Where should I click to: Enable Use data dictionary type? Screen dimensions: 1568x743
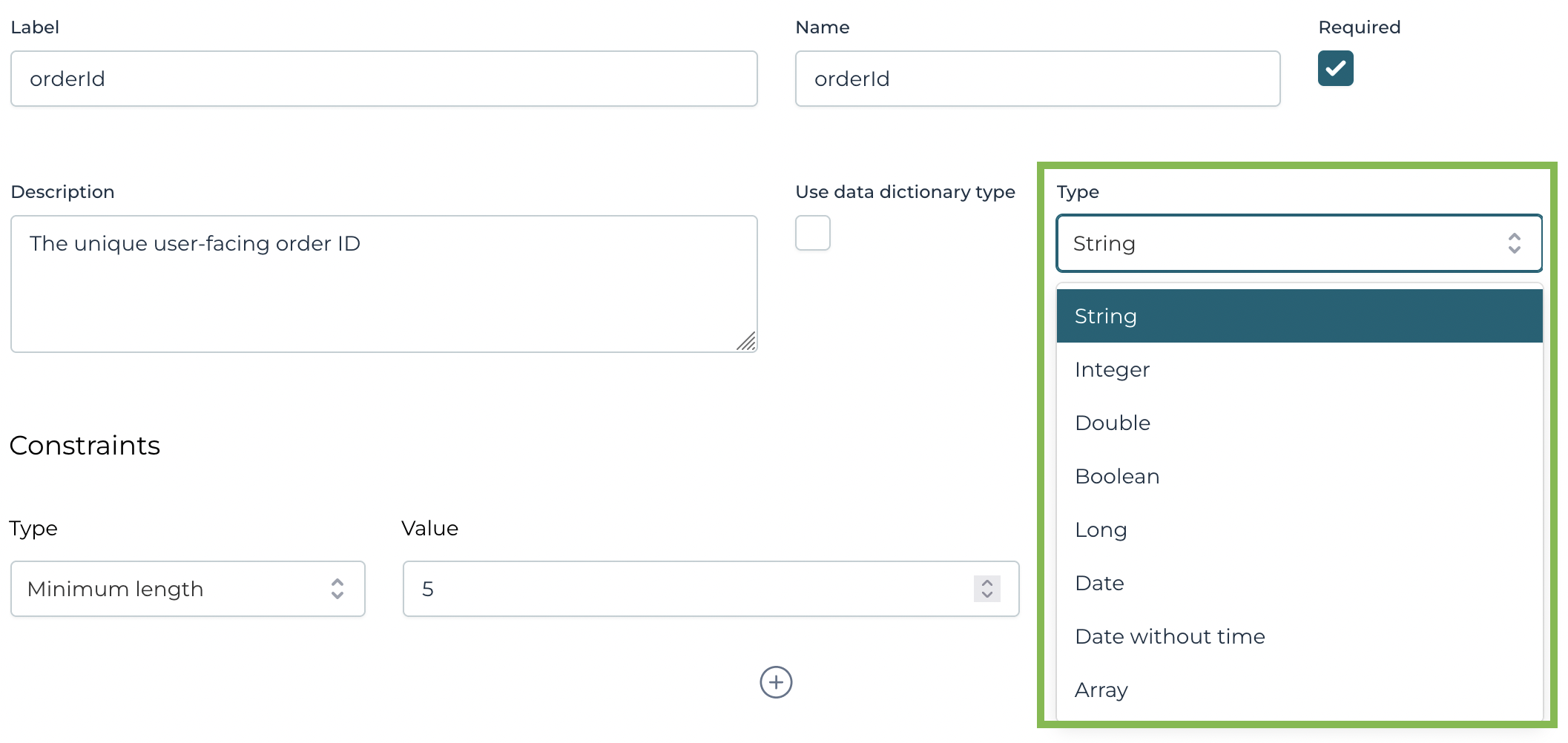[x=812, y=233]
